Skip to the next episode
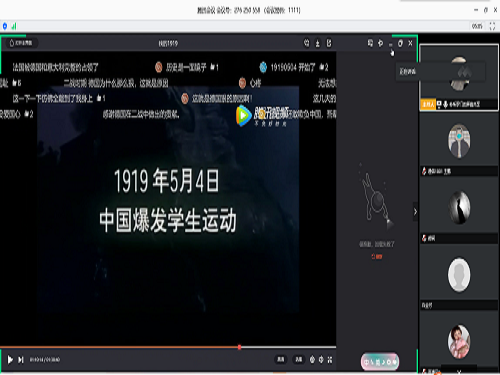Viewport: 500px width, 375px height. click(x=21, y=360)
